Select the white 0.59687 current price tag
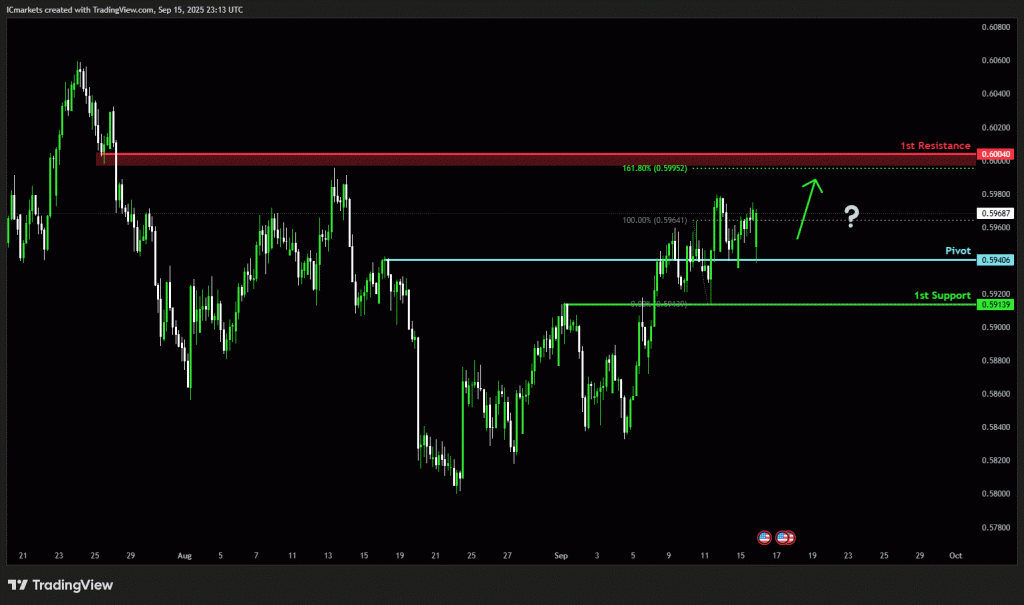Viewport: 1024px width, 605px height. [995, 213]
